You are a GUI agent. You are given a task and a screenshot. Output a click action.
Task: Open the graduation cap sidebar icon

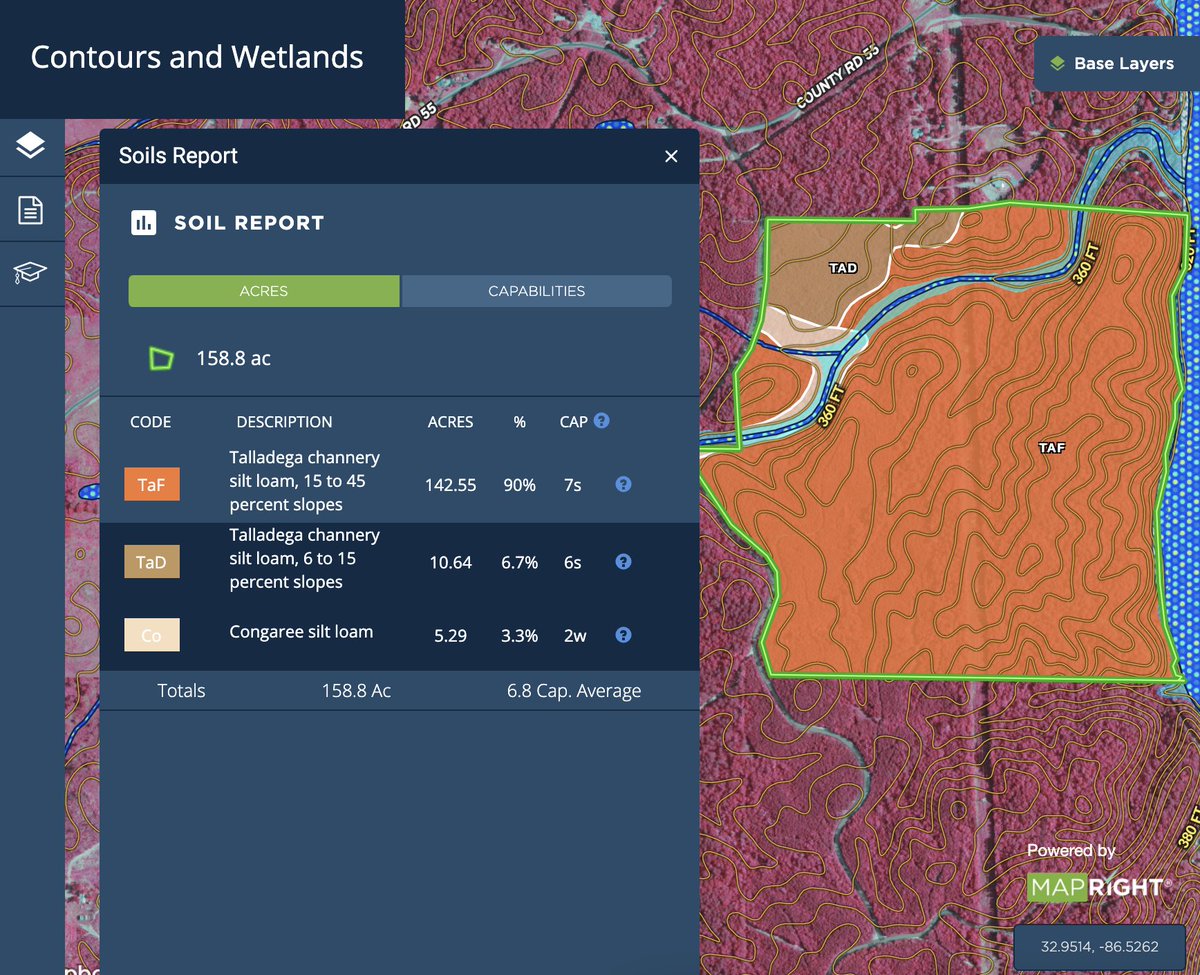coord(31,273)
